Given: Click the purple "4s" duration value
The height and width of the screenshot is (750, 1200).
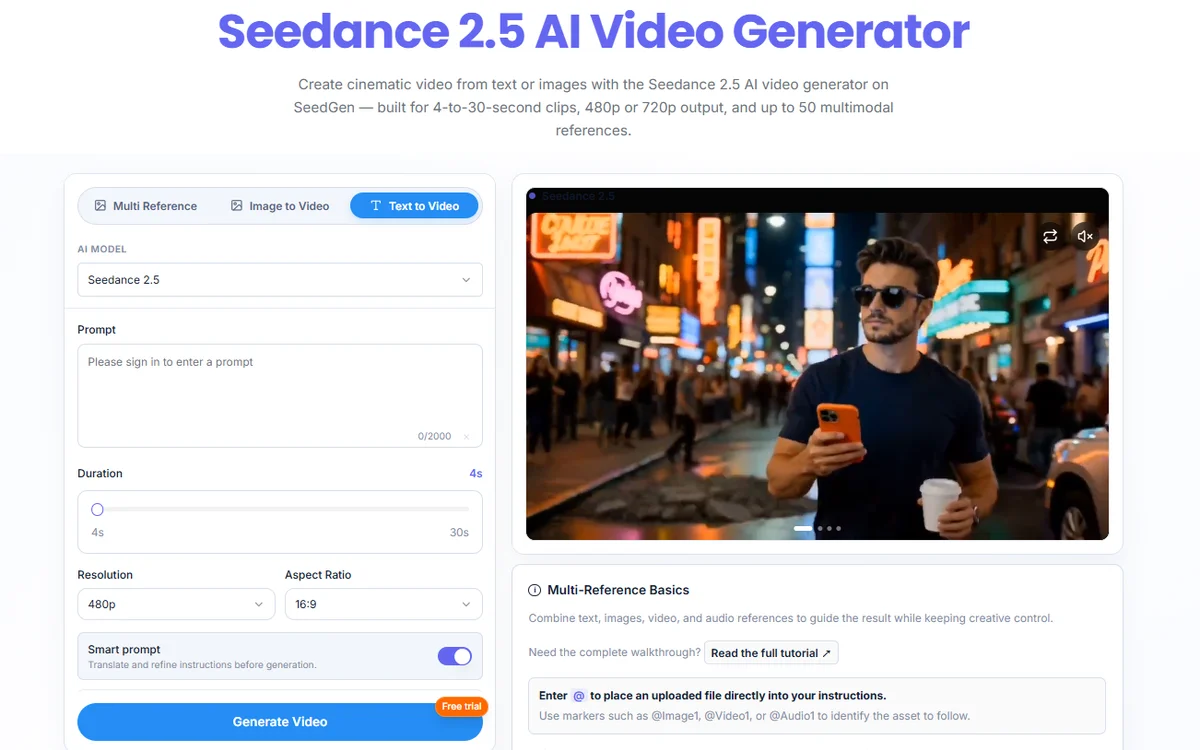Looking at the screenshot, I should pos(476,474).
